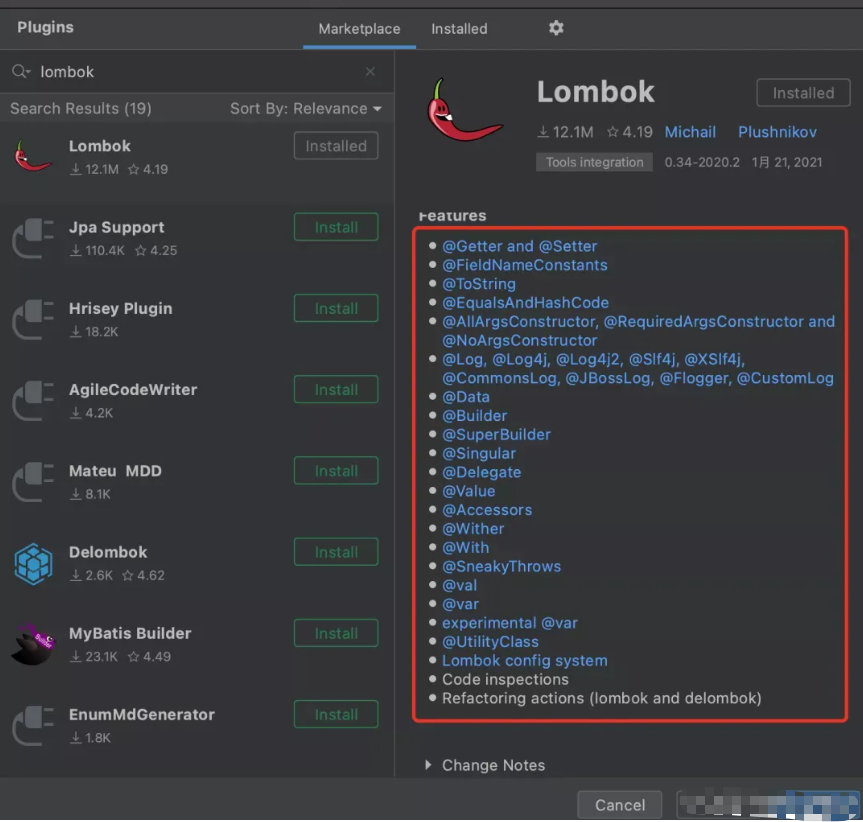Click Installed button in Lombok list row
The image size is (863, 822).
click(x=336, y=146)
